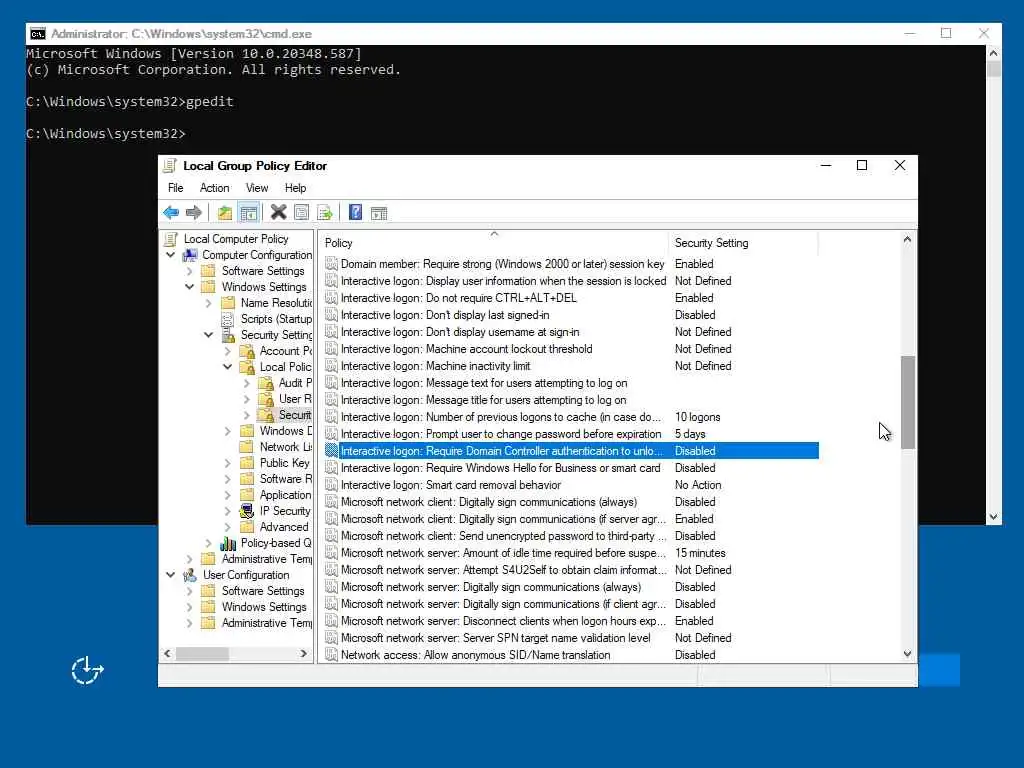Toggle Show/Hide Console Tree icon
Screen dimensions: 1024x768
click(248, 213)
